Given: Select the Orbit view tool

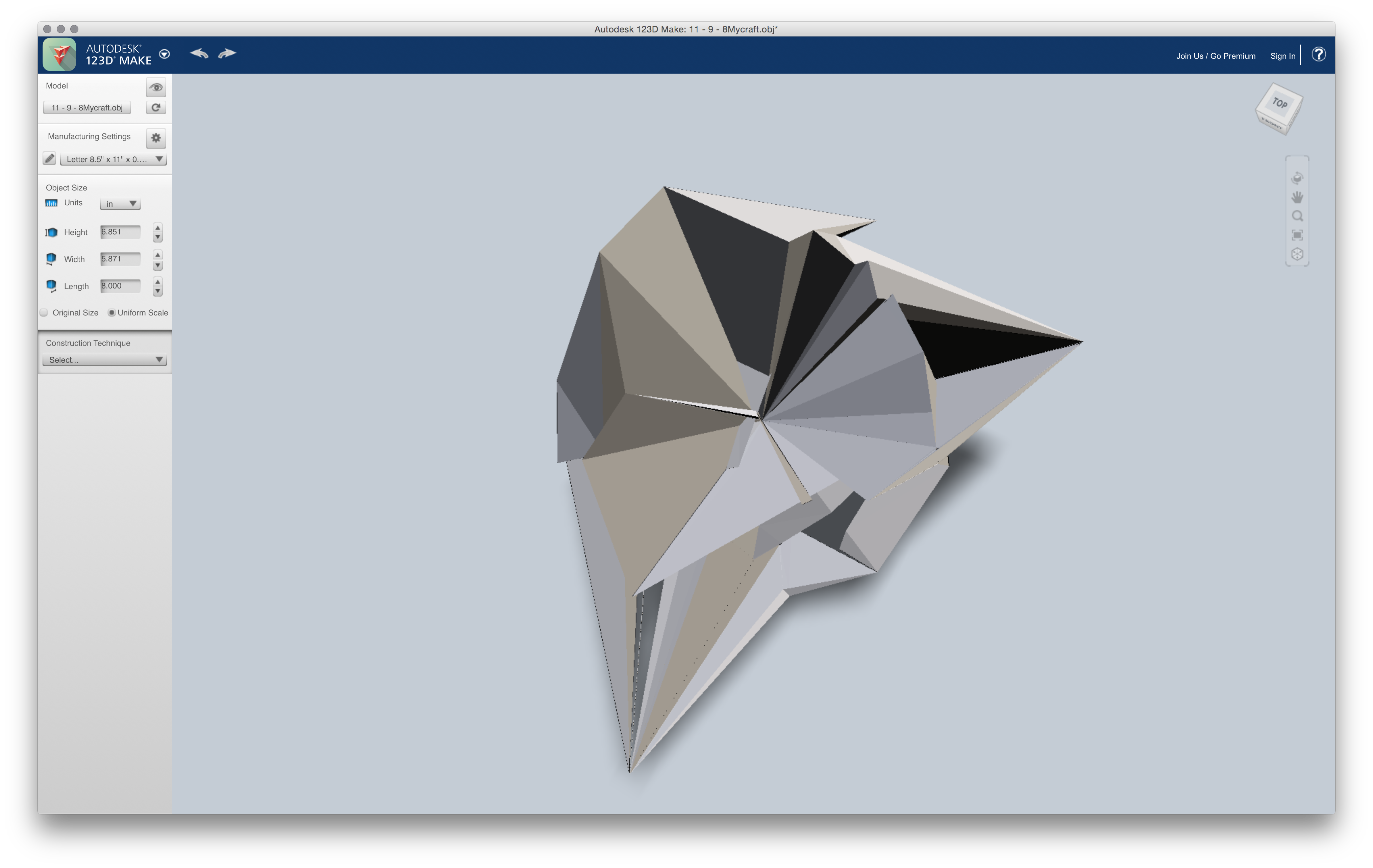Looking at the screenshot, I should click(x=1297, y=178).
